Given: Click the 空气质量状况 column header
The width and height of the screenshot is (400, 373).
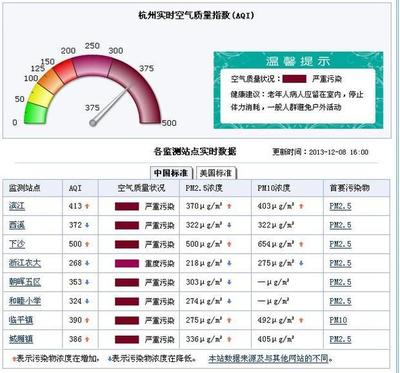Looking at the screenshot, I should click(141, 188).
